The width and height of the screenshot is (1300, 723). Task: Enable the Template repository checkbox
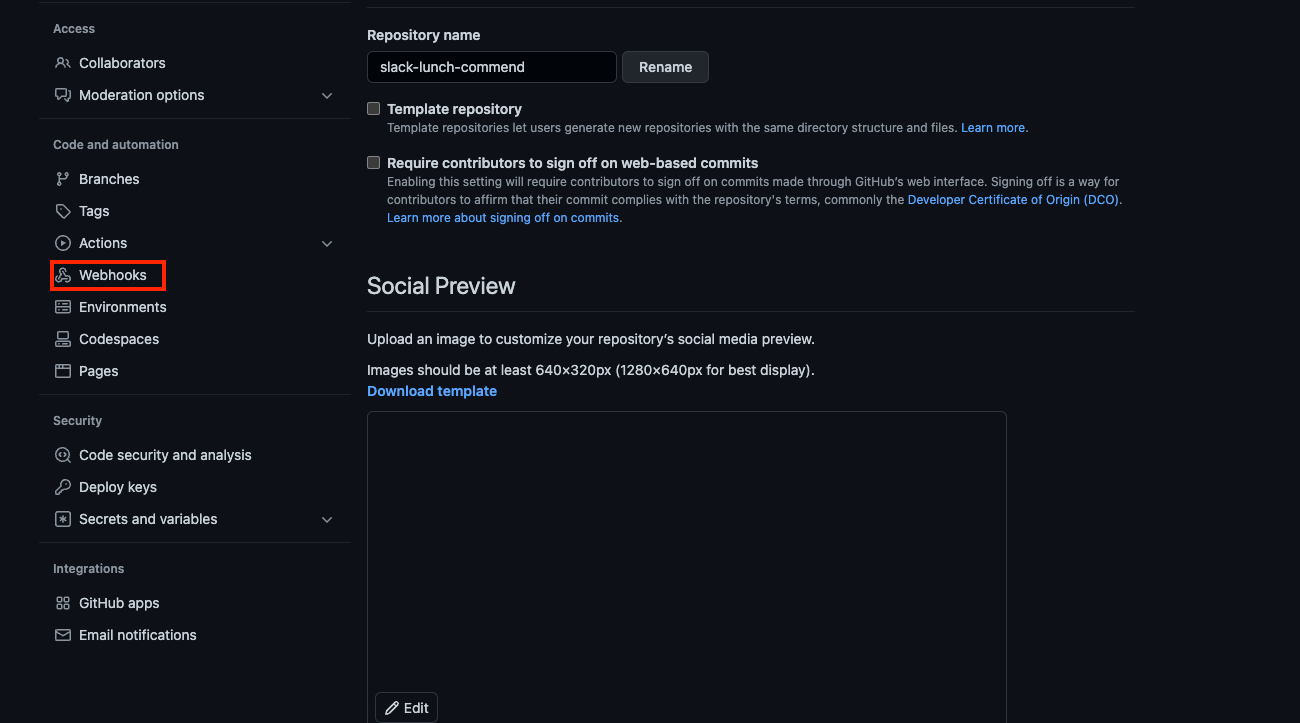click(374, 109)
